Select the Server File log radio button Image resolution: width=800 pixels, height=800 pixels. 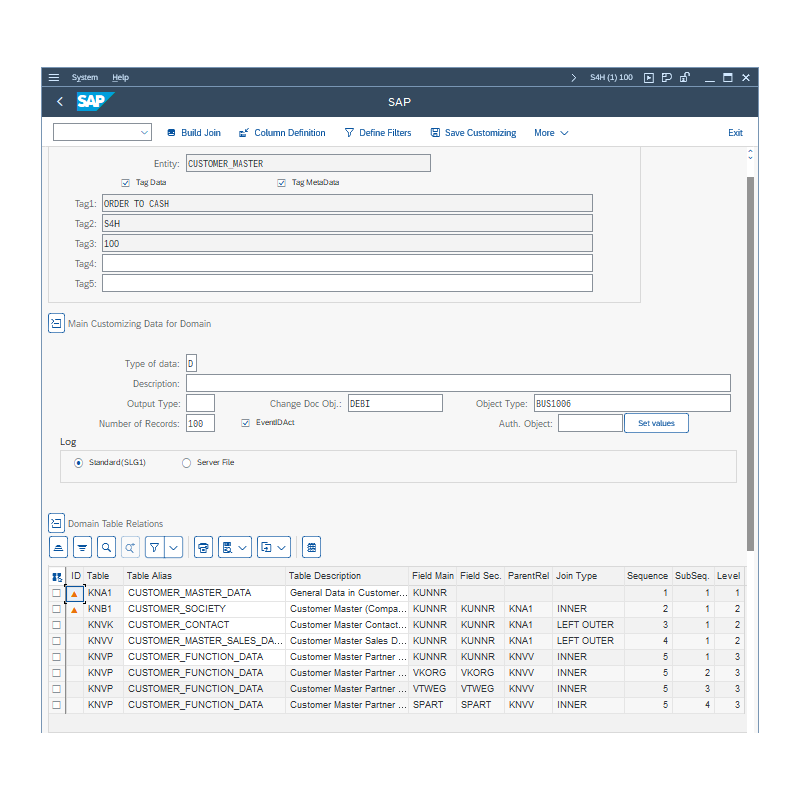(186, 463)
